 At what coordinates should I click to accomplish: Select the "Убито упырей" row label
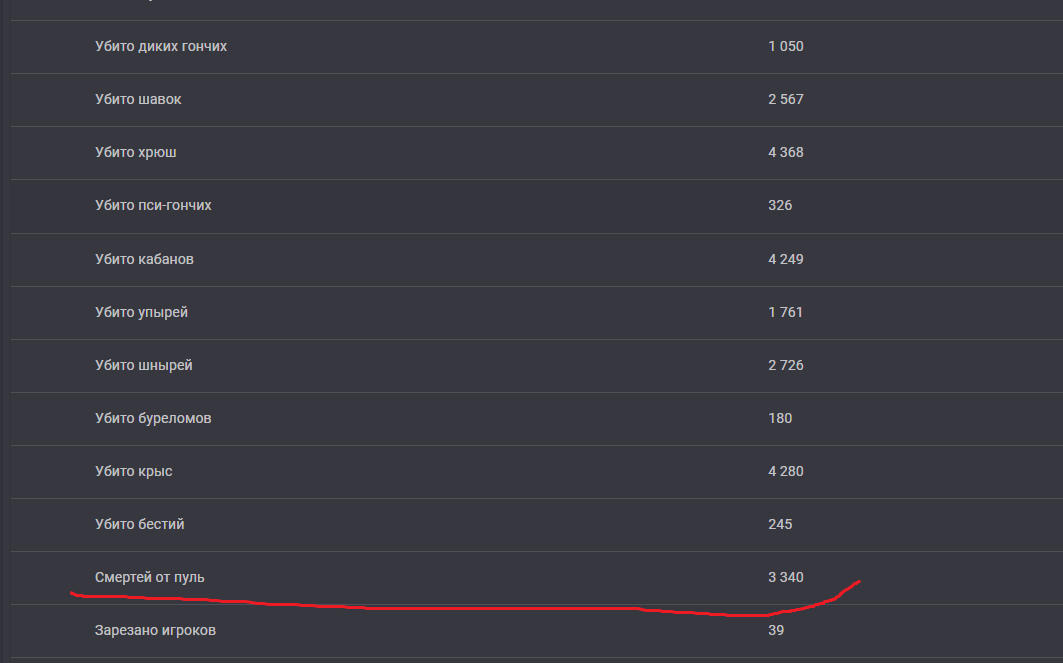point(141,312)
